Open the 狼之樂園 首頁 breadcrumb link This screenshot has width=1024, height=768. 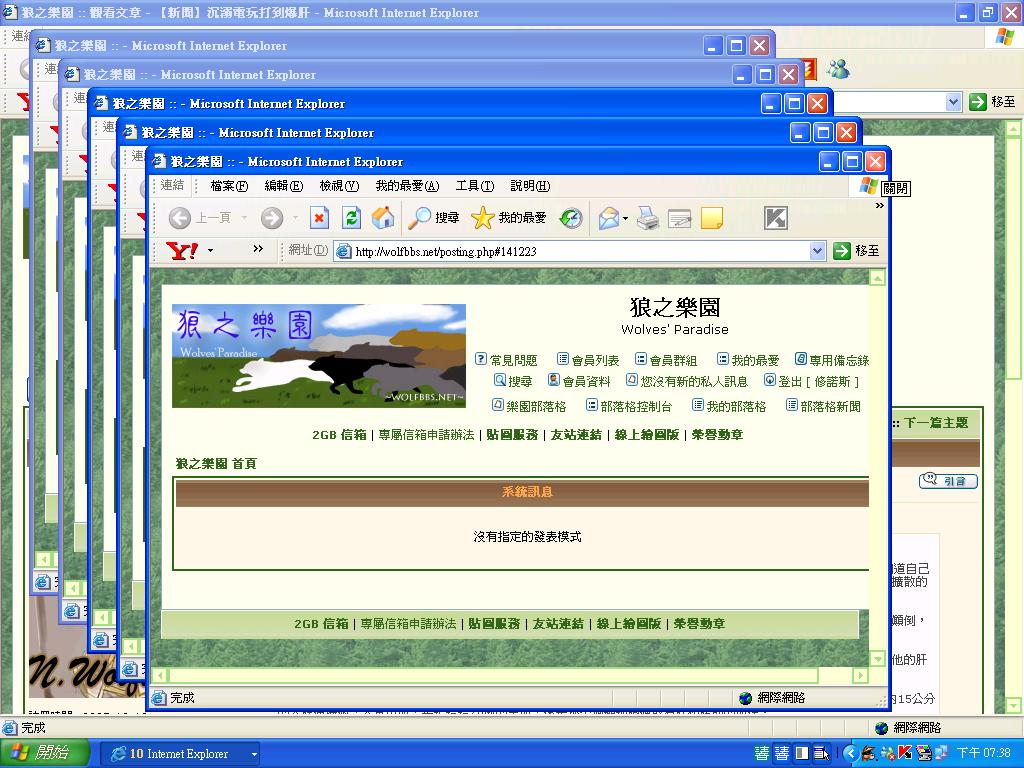click(216, 464)
